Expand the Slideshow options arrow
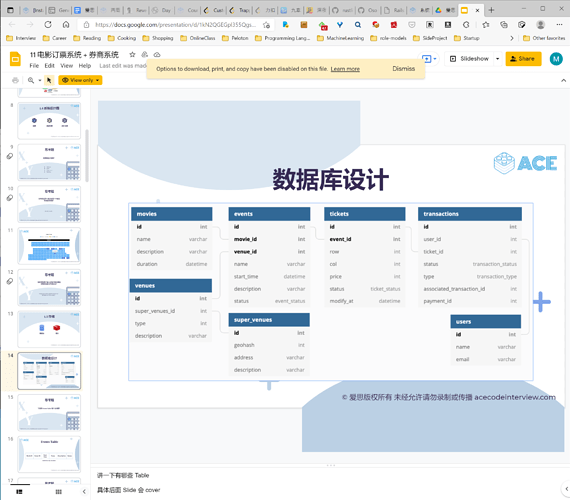The image size is (570, 500). click(x=497, y=59)
